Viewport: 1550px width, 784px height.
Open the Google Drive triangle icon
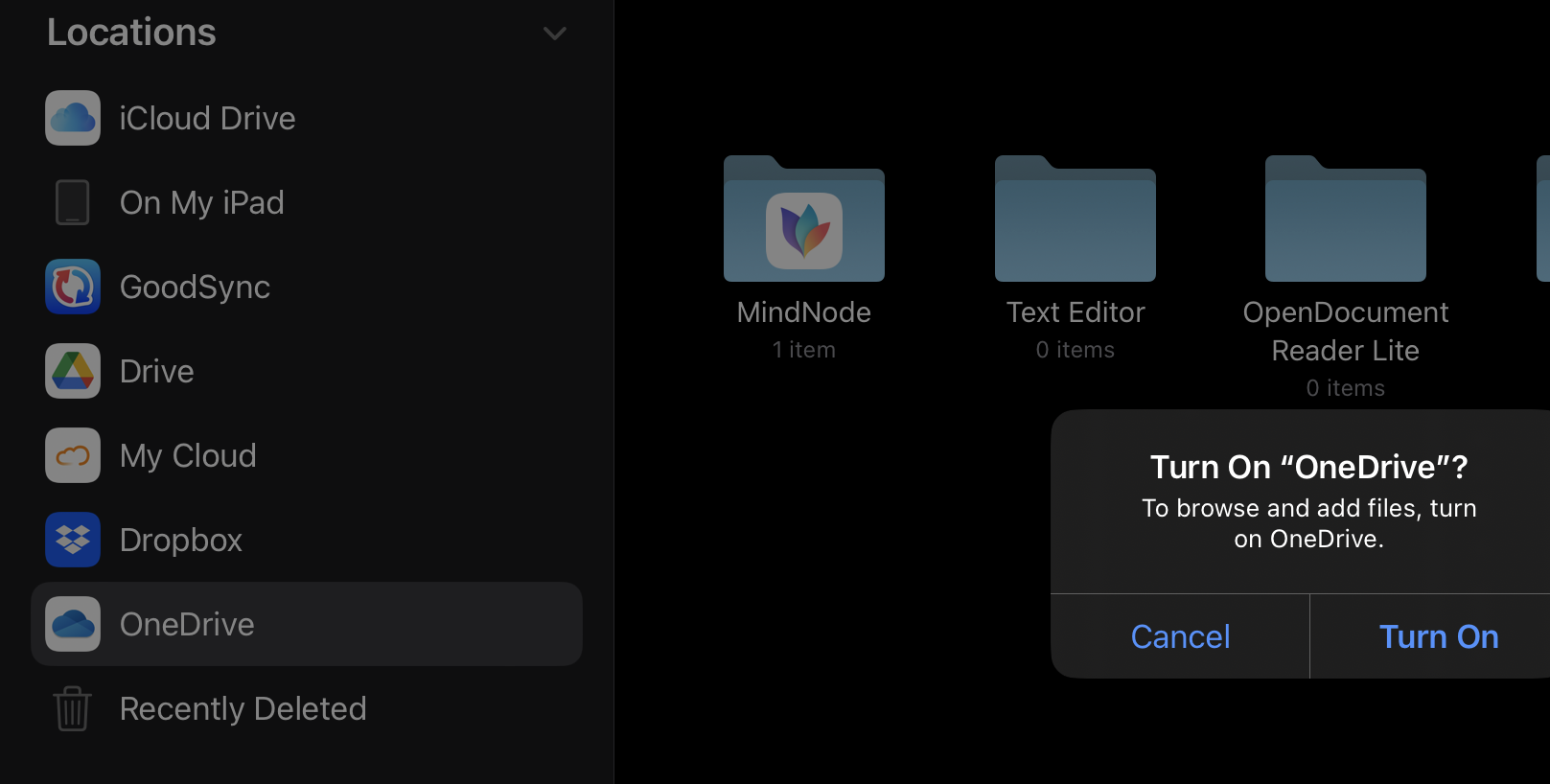coord(73,371)
